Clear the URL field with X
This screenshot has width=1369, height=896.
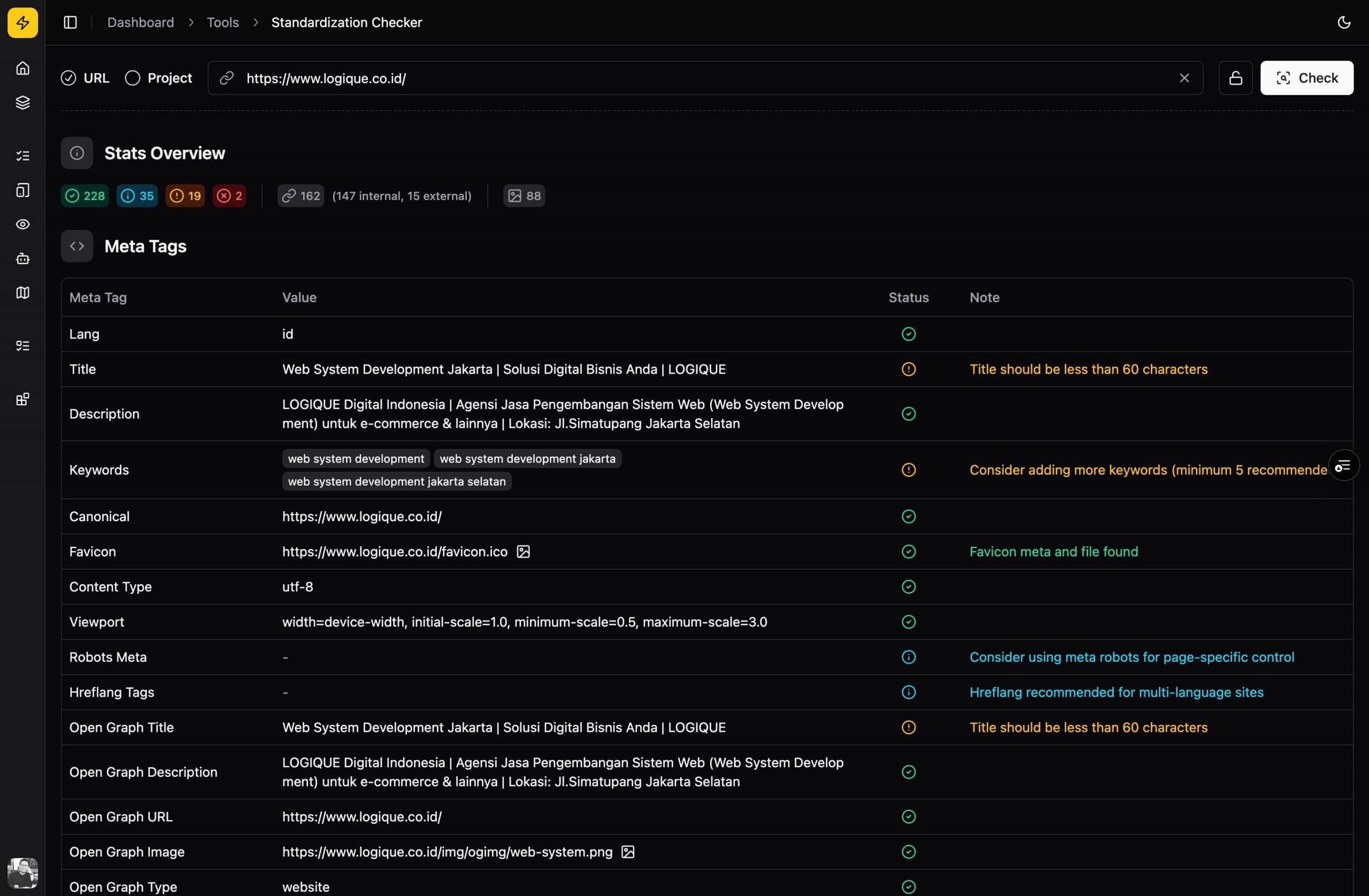pyautogui.click(x=1184, y=78)
